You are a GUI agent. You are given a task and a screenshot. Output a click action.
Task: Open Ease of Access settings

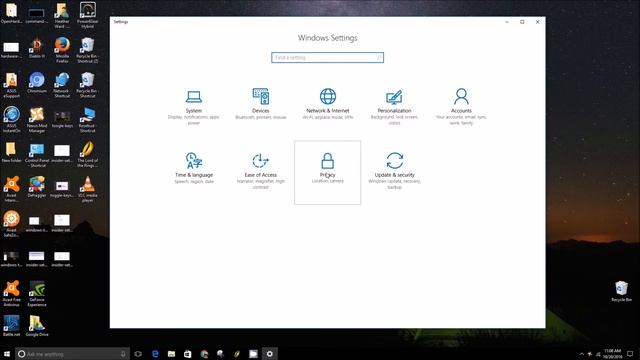pyautogui.click(x=261, y=171)
